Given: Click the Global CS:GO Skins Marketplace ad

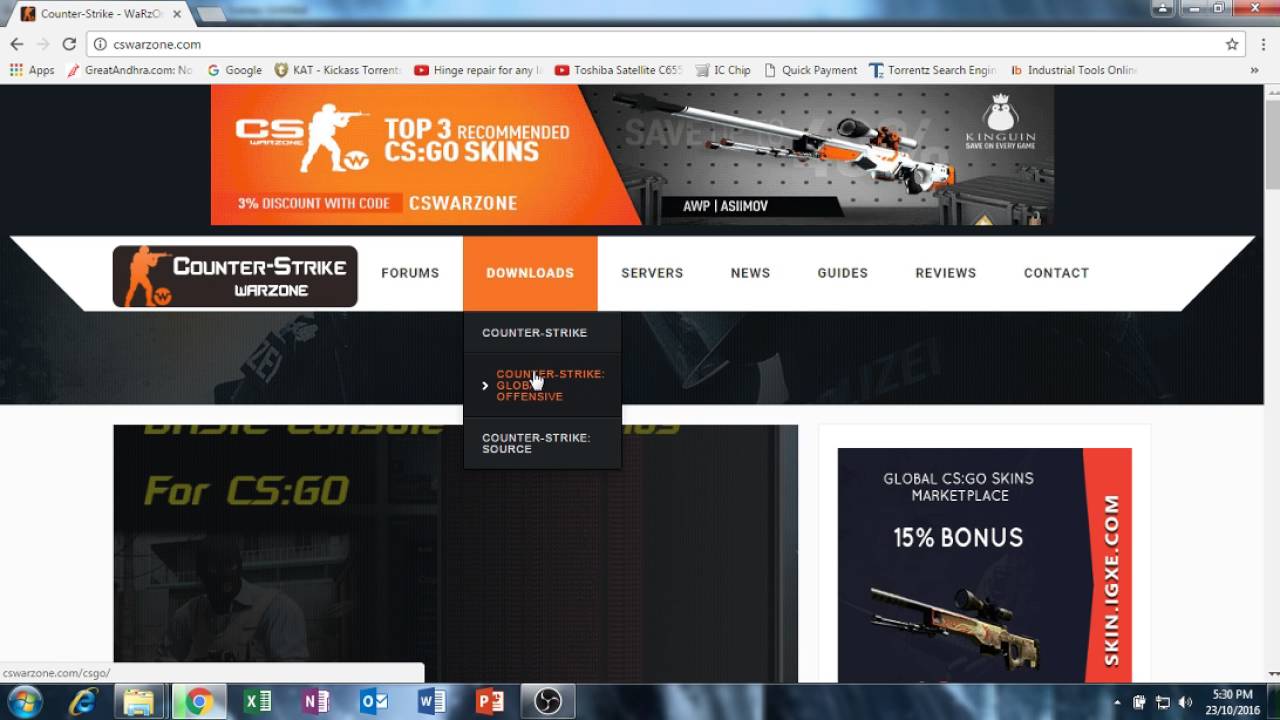Looking at the screenshot, I should [984, 565].
